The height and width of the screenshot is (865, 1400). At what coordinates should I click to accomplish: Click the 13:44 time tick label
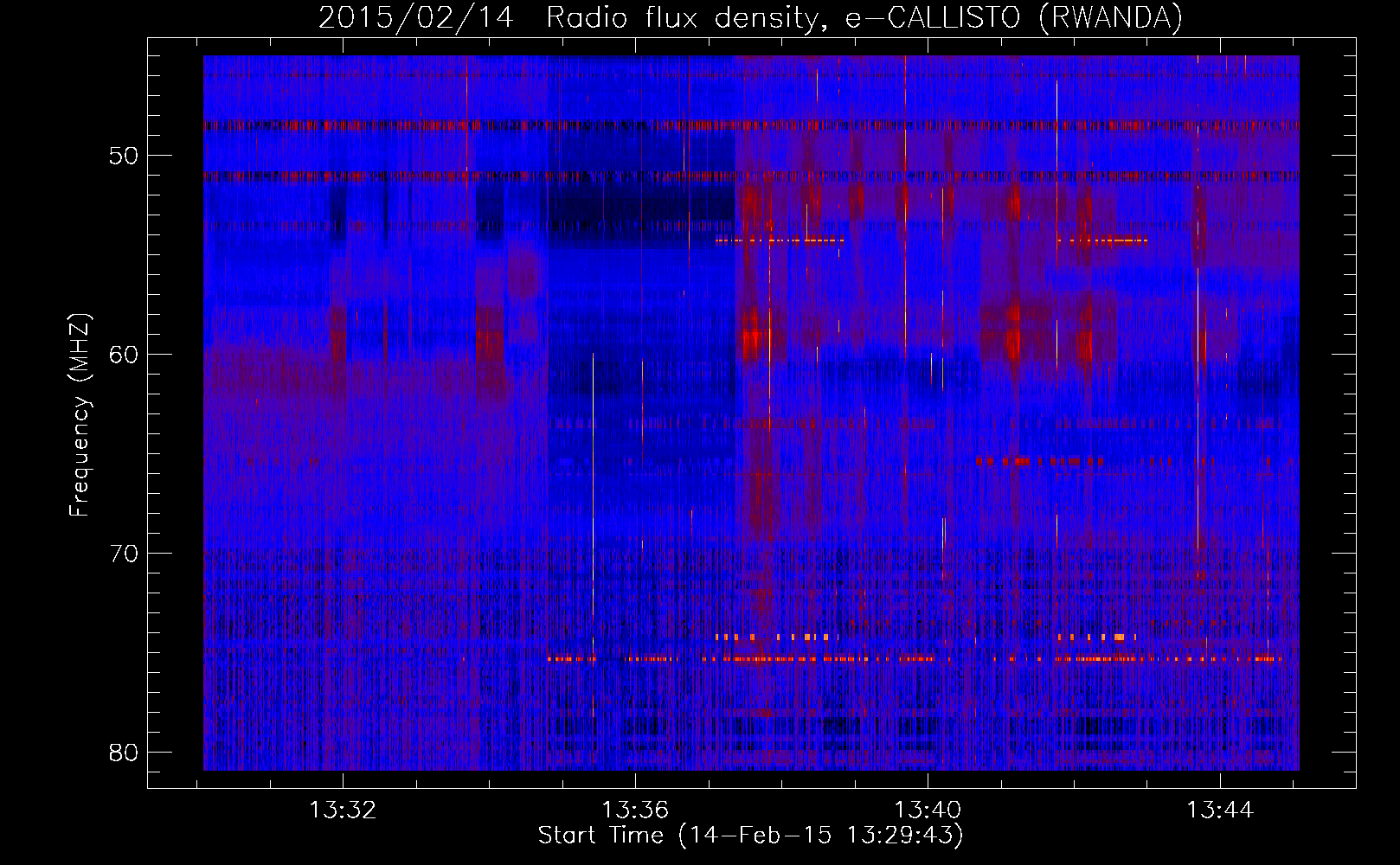pos(1220,811)
